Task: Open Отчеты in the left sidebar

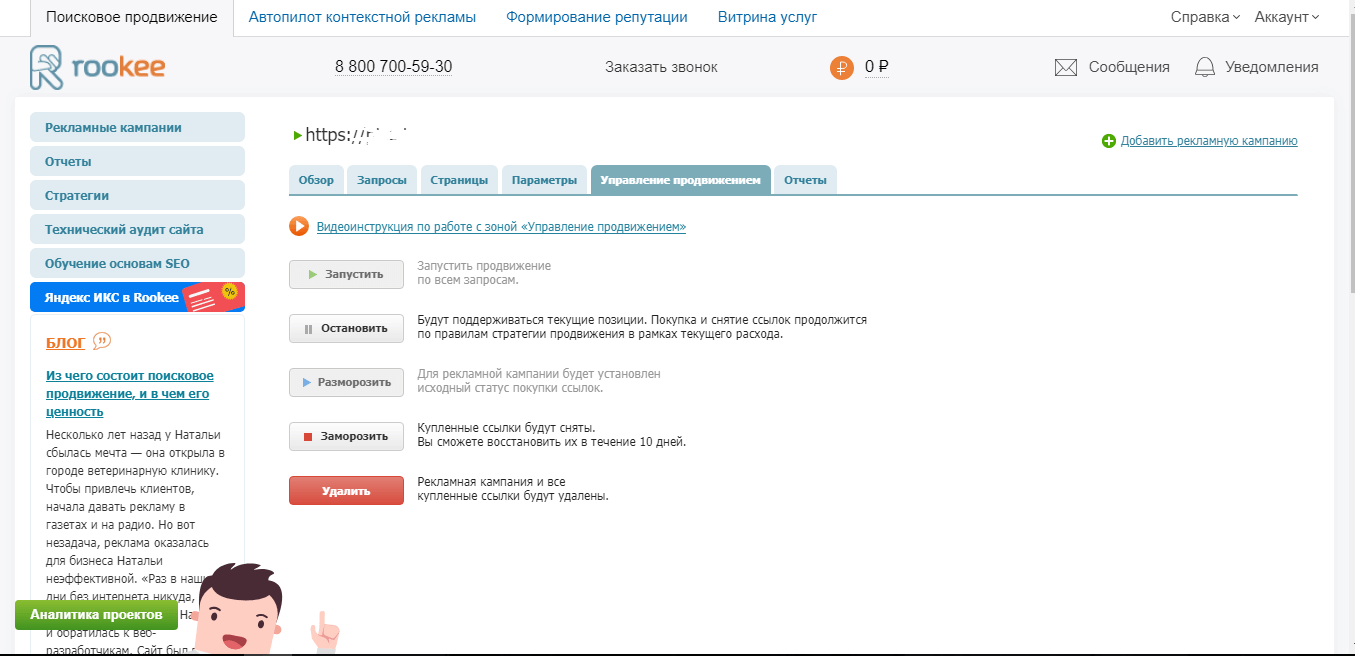Action: 138,161
